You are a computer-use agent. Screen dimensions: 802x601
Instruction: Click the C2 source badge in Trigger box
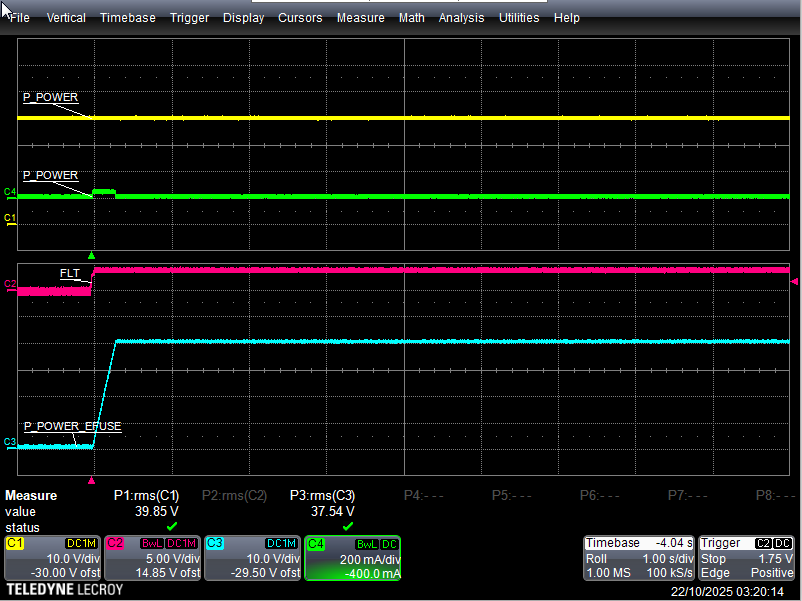(763, 543)
